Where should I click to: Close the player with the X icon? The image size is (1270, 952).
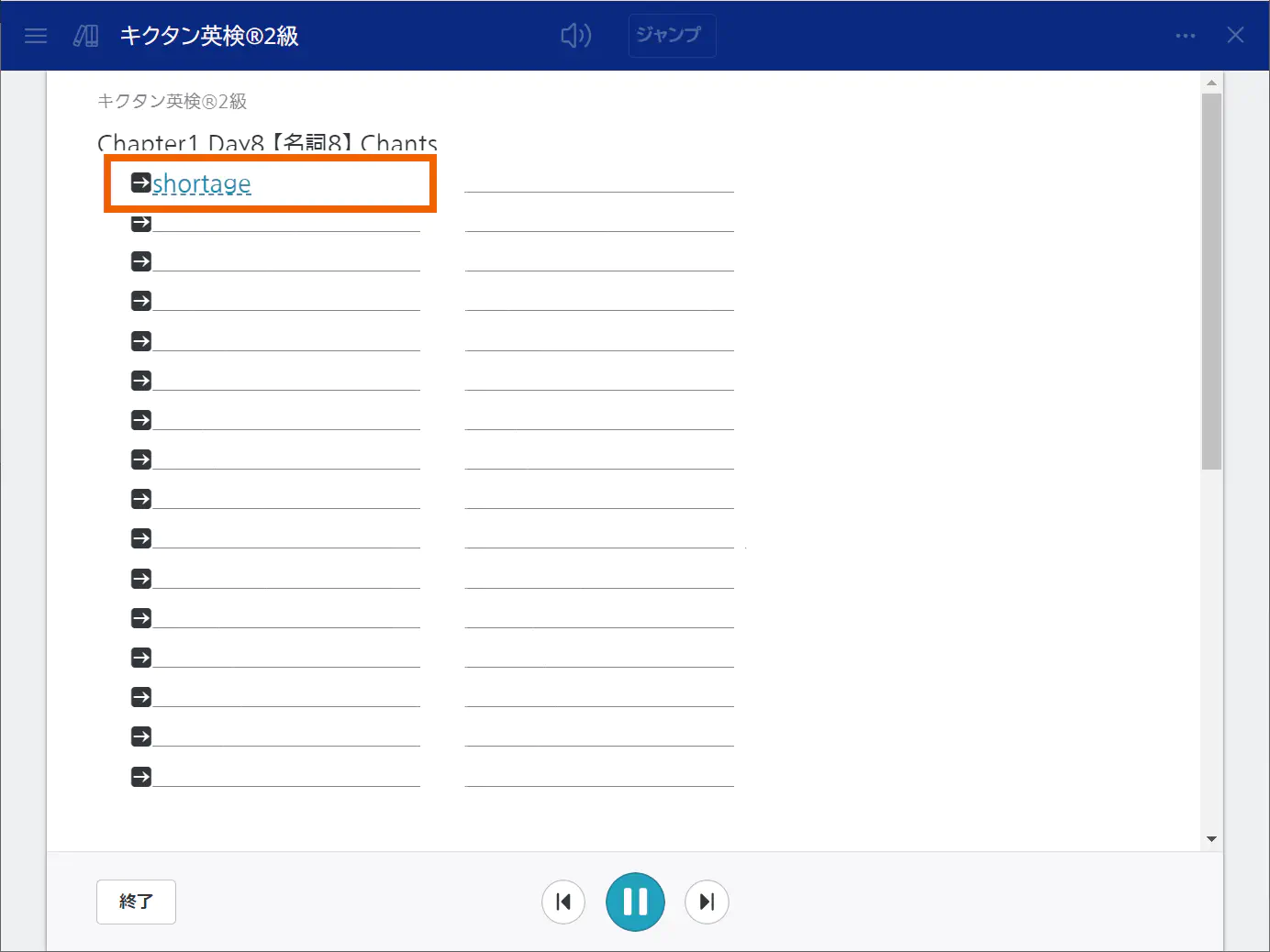click(1236, 35)
